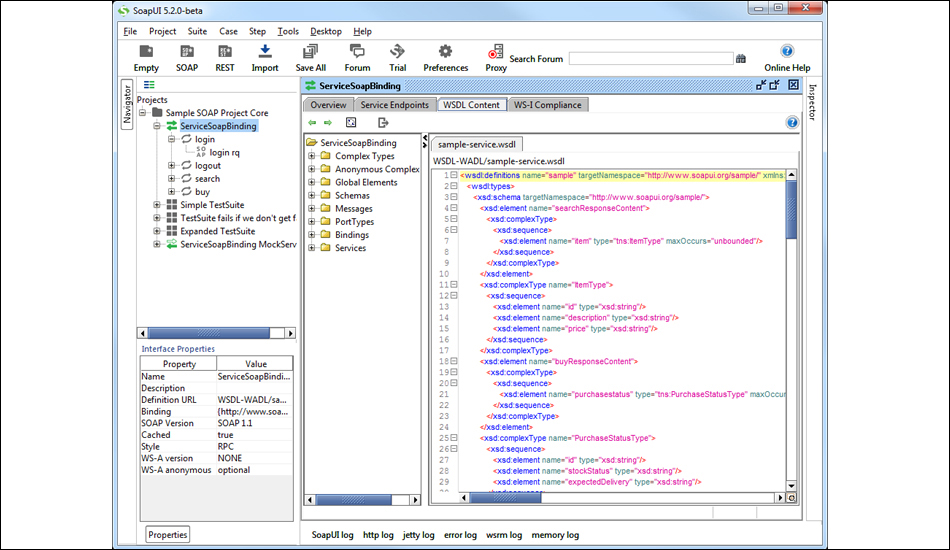Collapse XML fold marker on line 1
Image resolution: width=950 pixels, height=550 pixels.
coord(454,175)
